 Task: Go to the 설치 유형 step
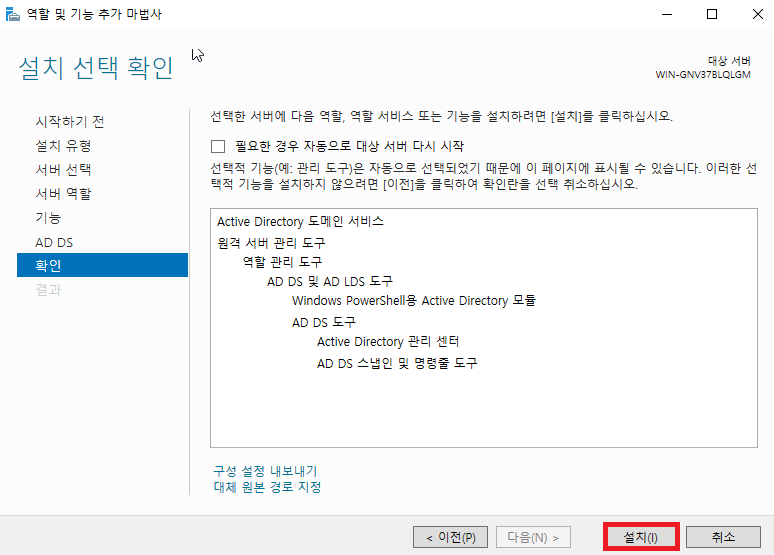pyautogui.click(x=63, y=146)
